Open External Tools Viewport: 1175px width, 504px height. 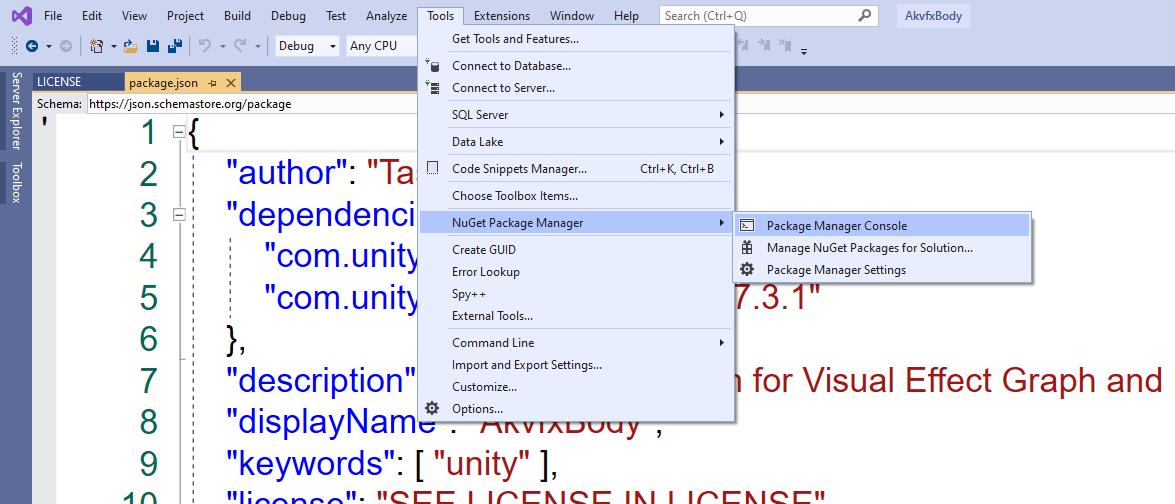[x=576, y=315]
